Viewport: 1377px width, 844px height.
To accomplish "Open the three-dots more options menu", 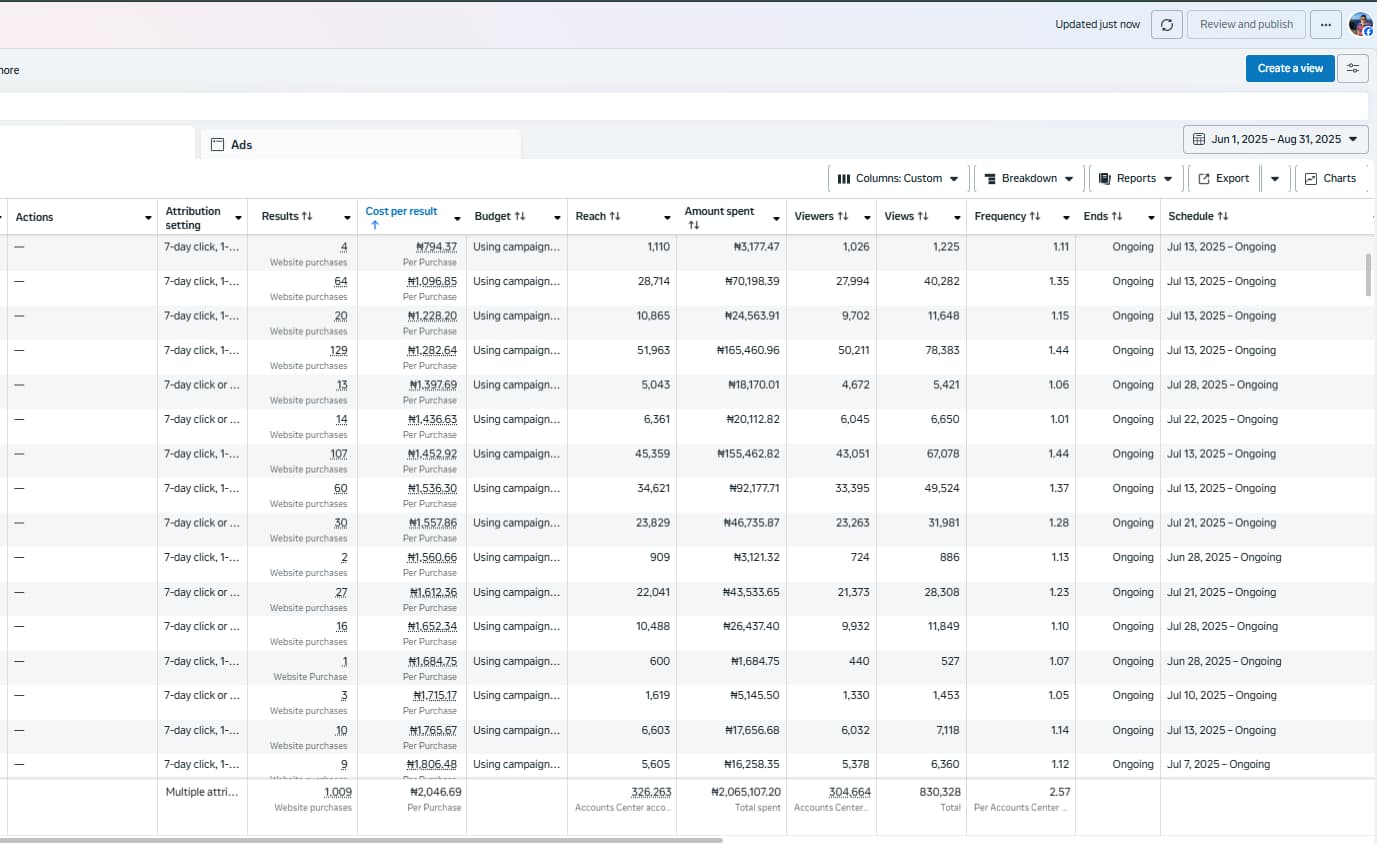I will 1325,25.
